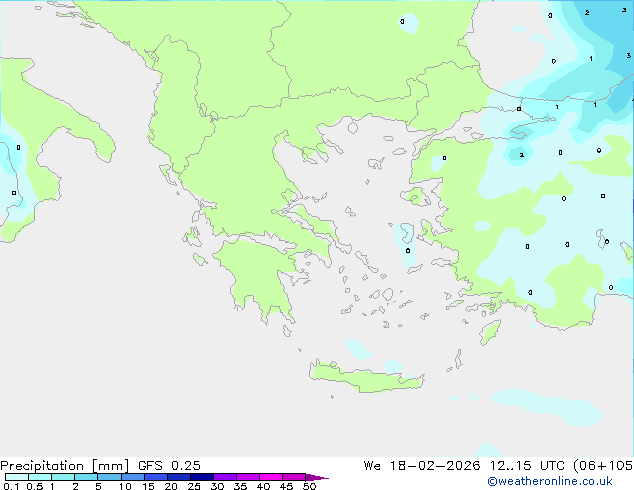
Task: Select the magenta 50 mm legend arrow
Action: click(x=318, y=478)
